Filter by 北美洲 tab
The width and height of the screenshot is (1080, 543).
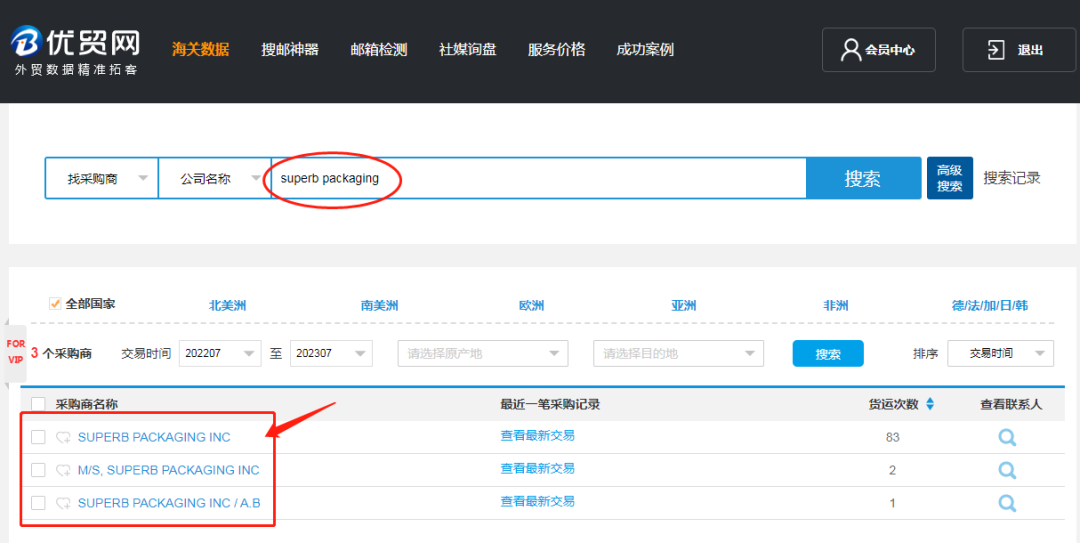pyautogui.click(x=227, y=305)
